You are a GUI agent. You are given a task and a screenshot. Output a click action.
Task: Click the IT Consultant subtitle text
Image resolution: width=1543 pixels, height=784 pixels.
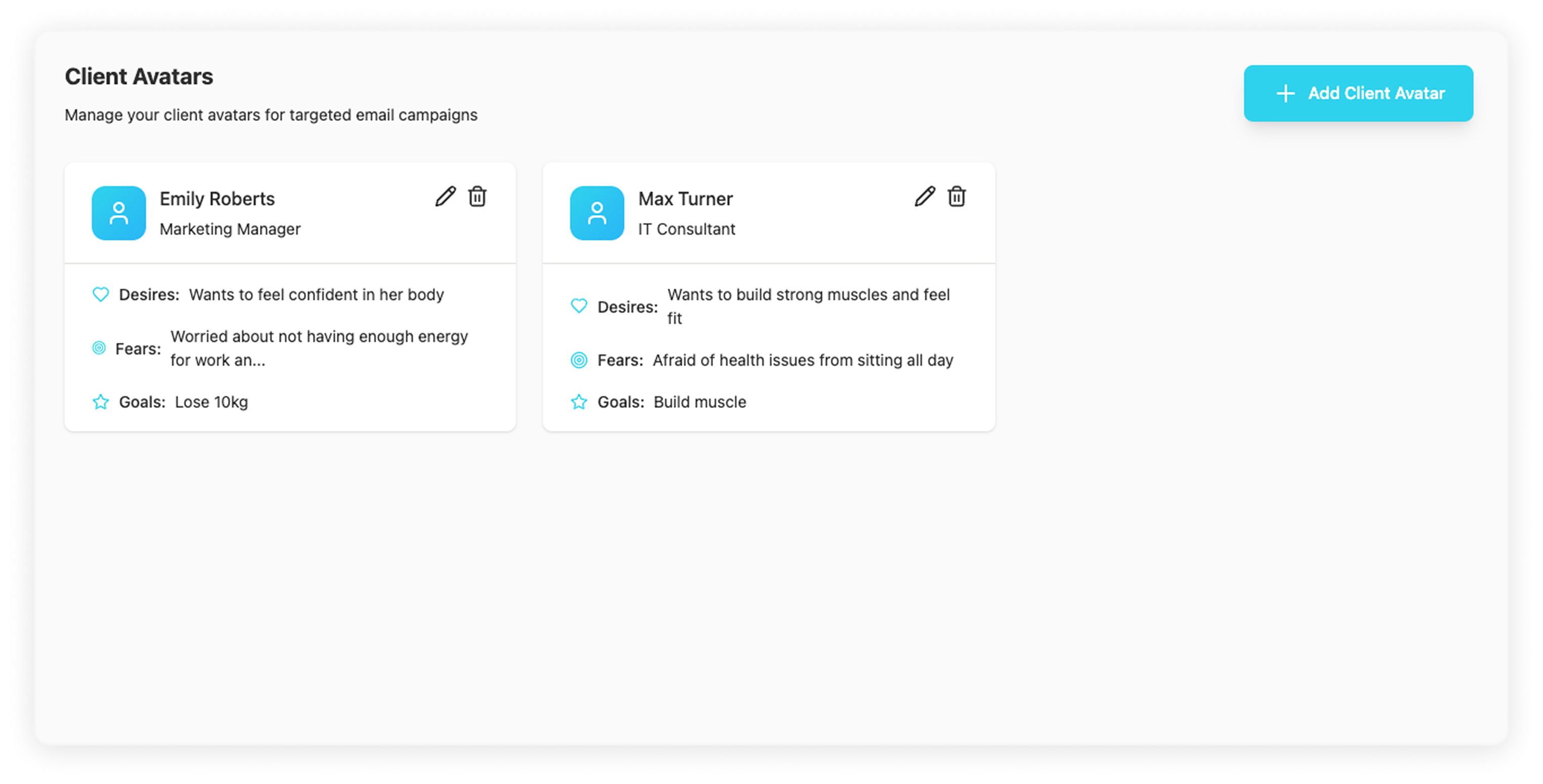click(687, 228)
